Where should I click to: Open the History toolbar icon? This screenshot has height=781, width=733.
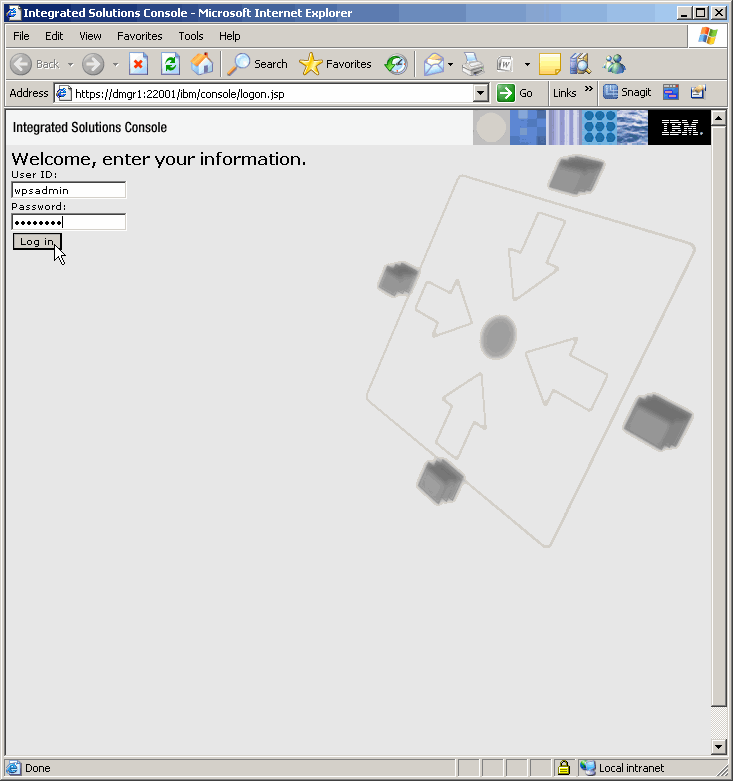click(x=396, y=64)
